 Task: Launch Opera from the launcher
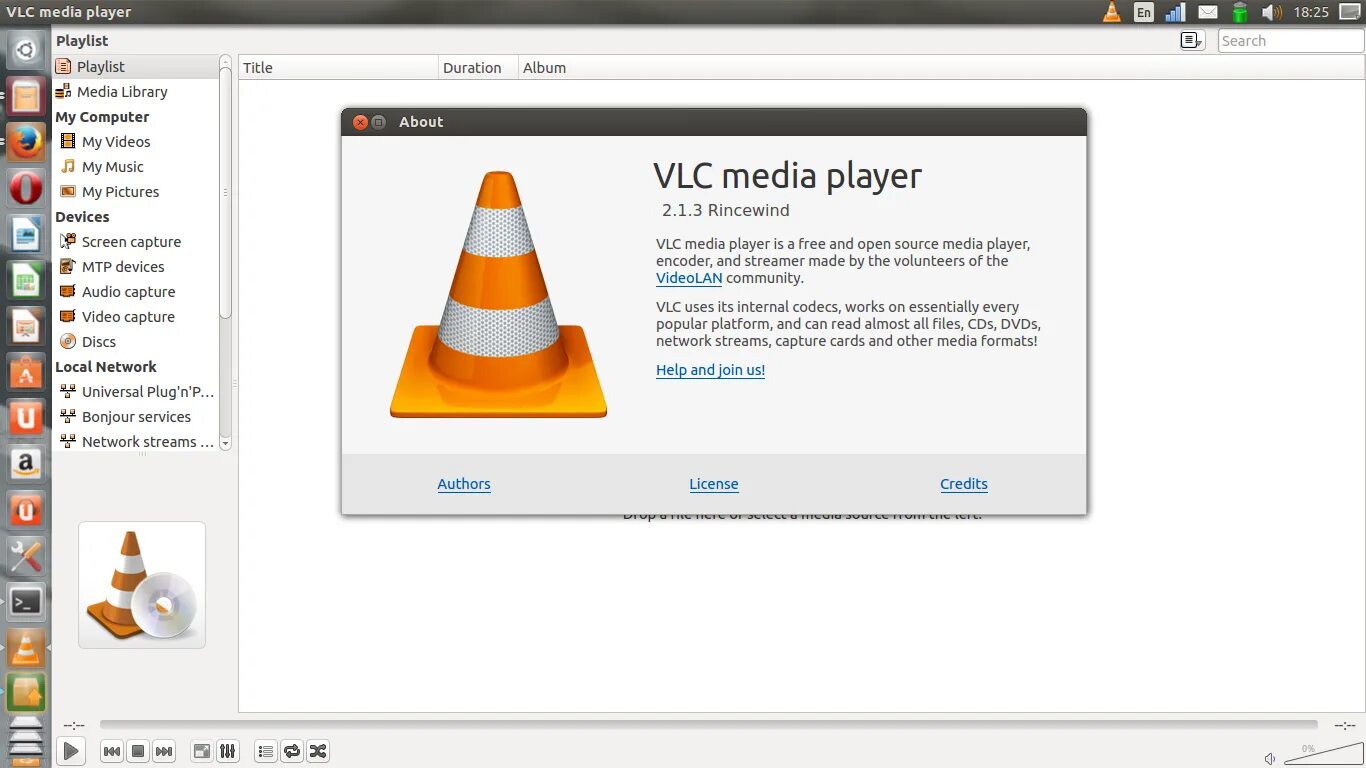[x=26, y=188]
